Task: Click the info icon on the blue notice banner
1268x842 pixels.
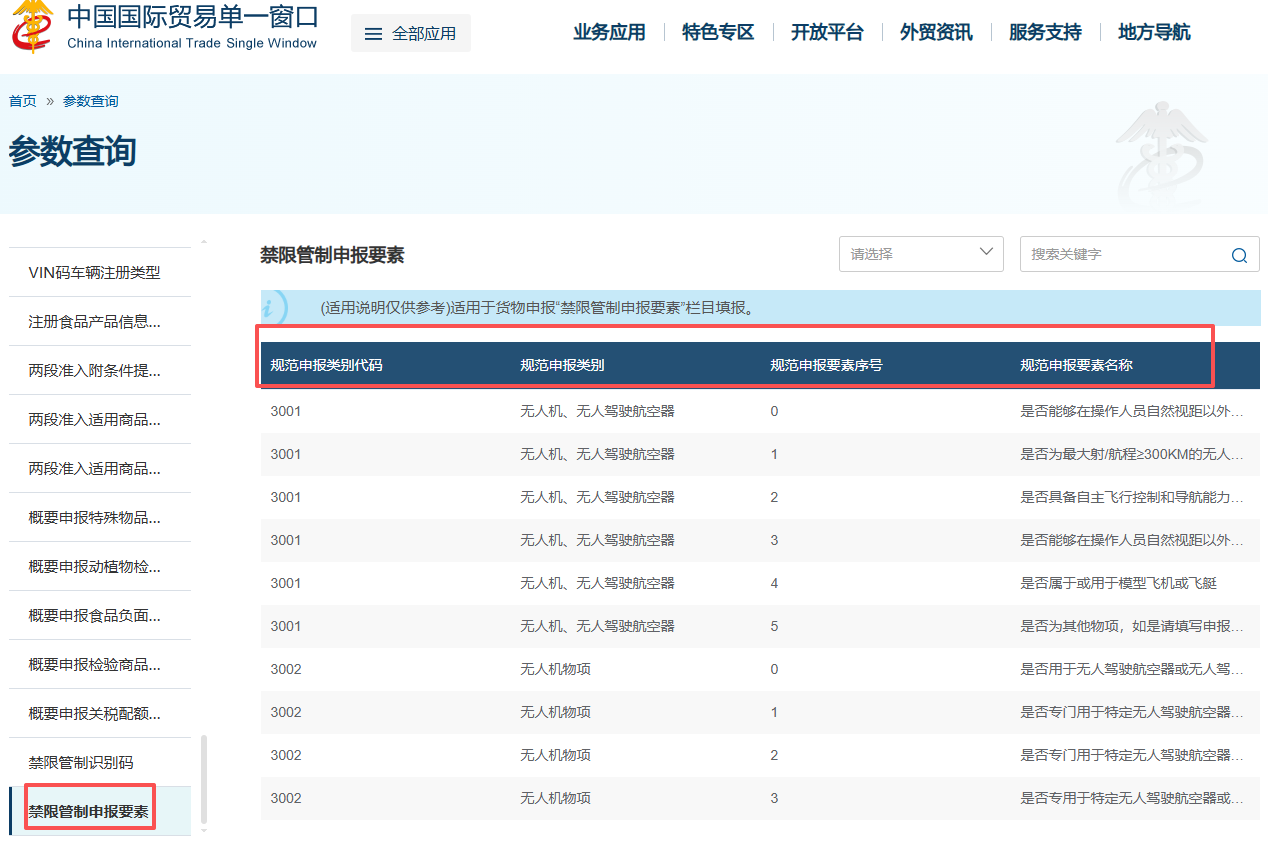Action: [270, 307]
